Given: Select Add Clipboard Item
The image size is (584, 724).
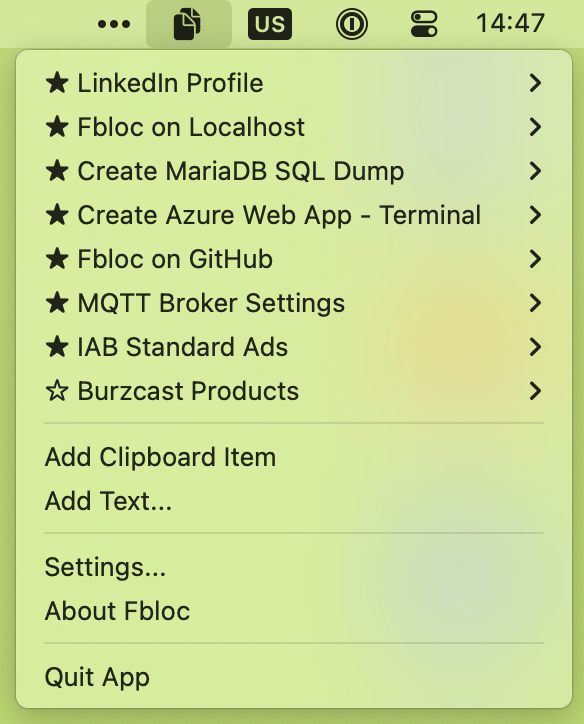Looking at the screenshot, I should pos(294,457).
